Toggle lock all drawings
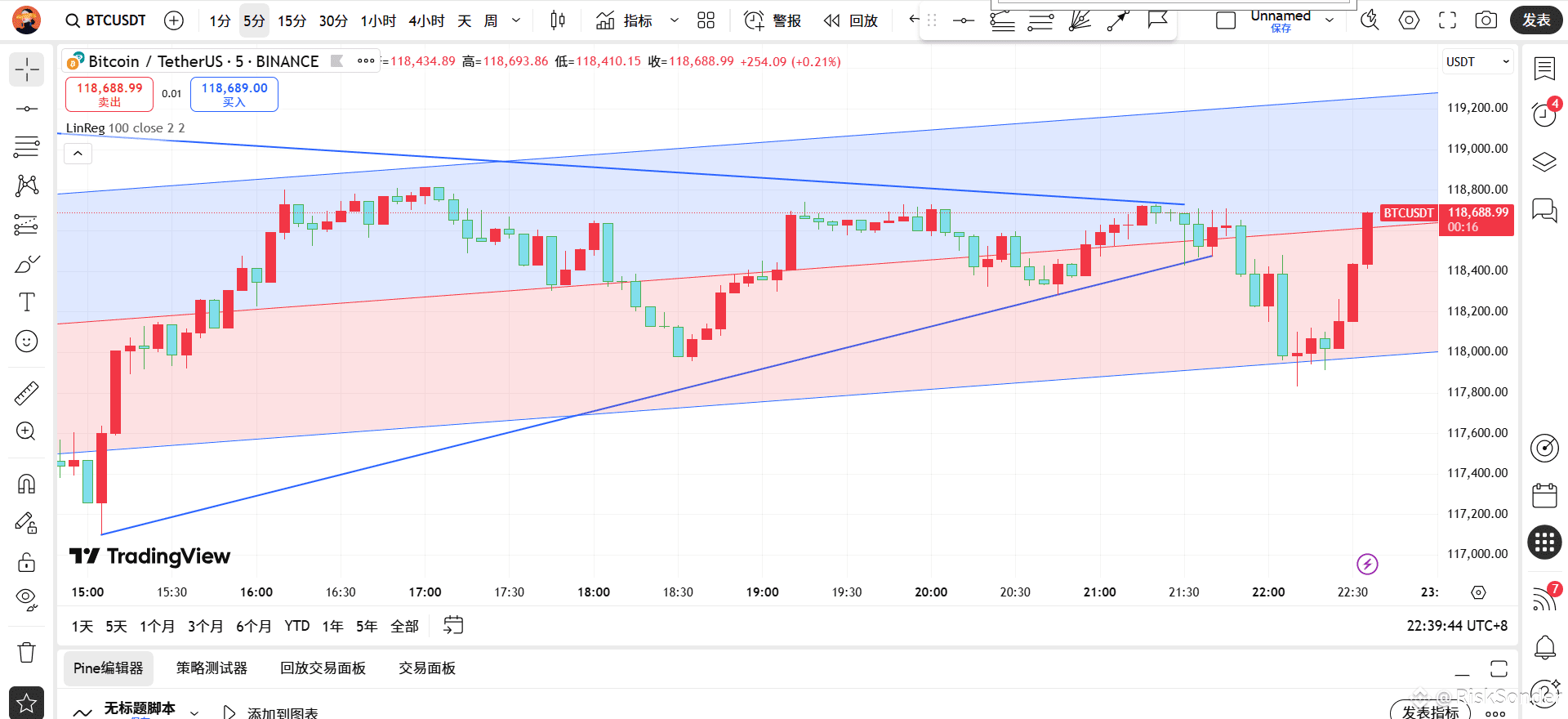The image size is (1568, 719). click(x=26, y=562)
